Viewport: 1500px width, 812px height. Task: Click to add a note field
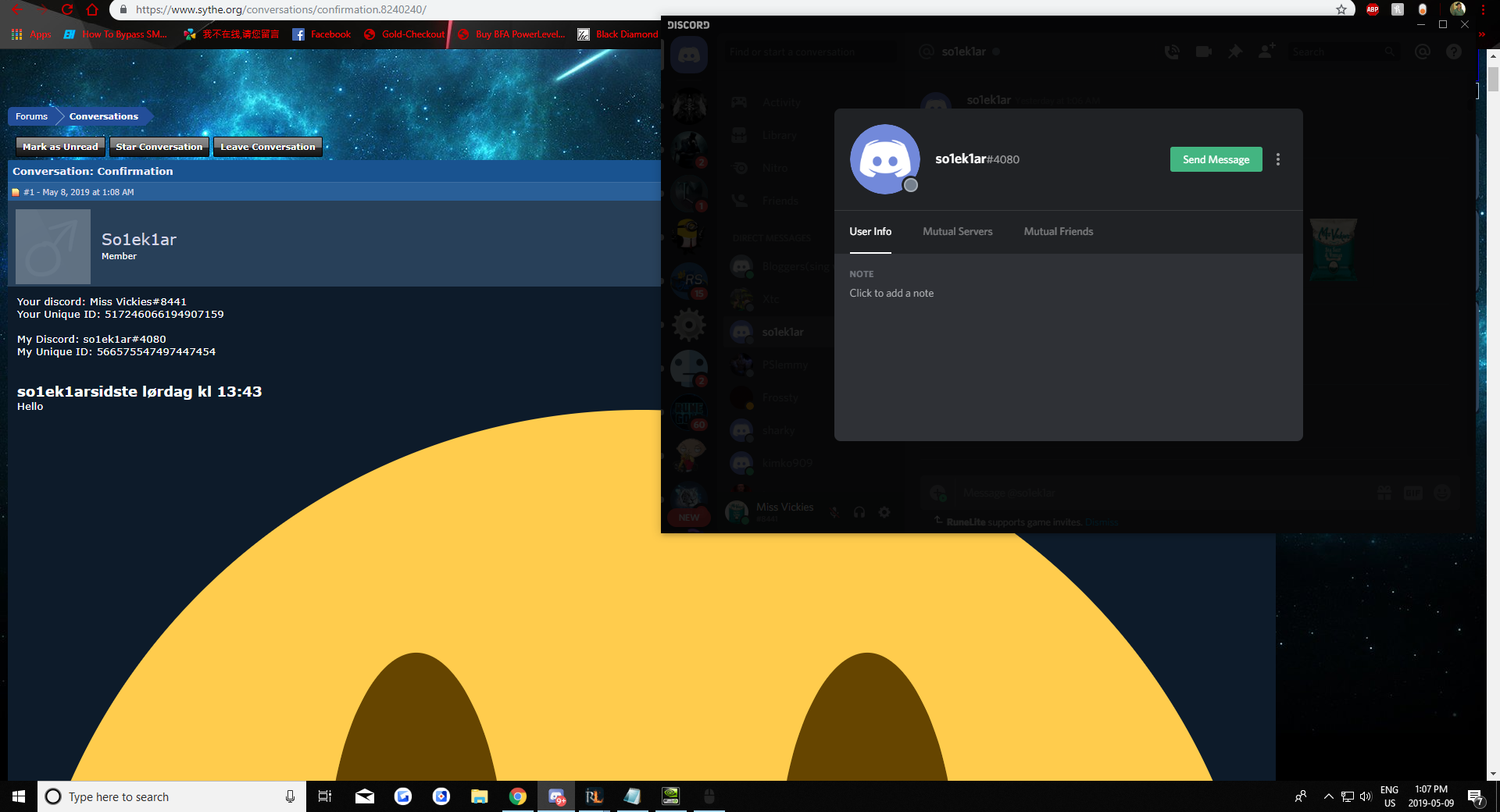point(891,294)
